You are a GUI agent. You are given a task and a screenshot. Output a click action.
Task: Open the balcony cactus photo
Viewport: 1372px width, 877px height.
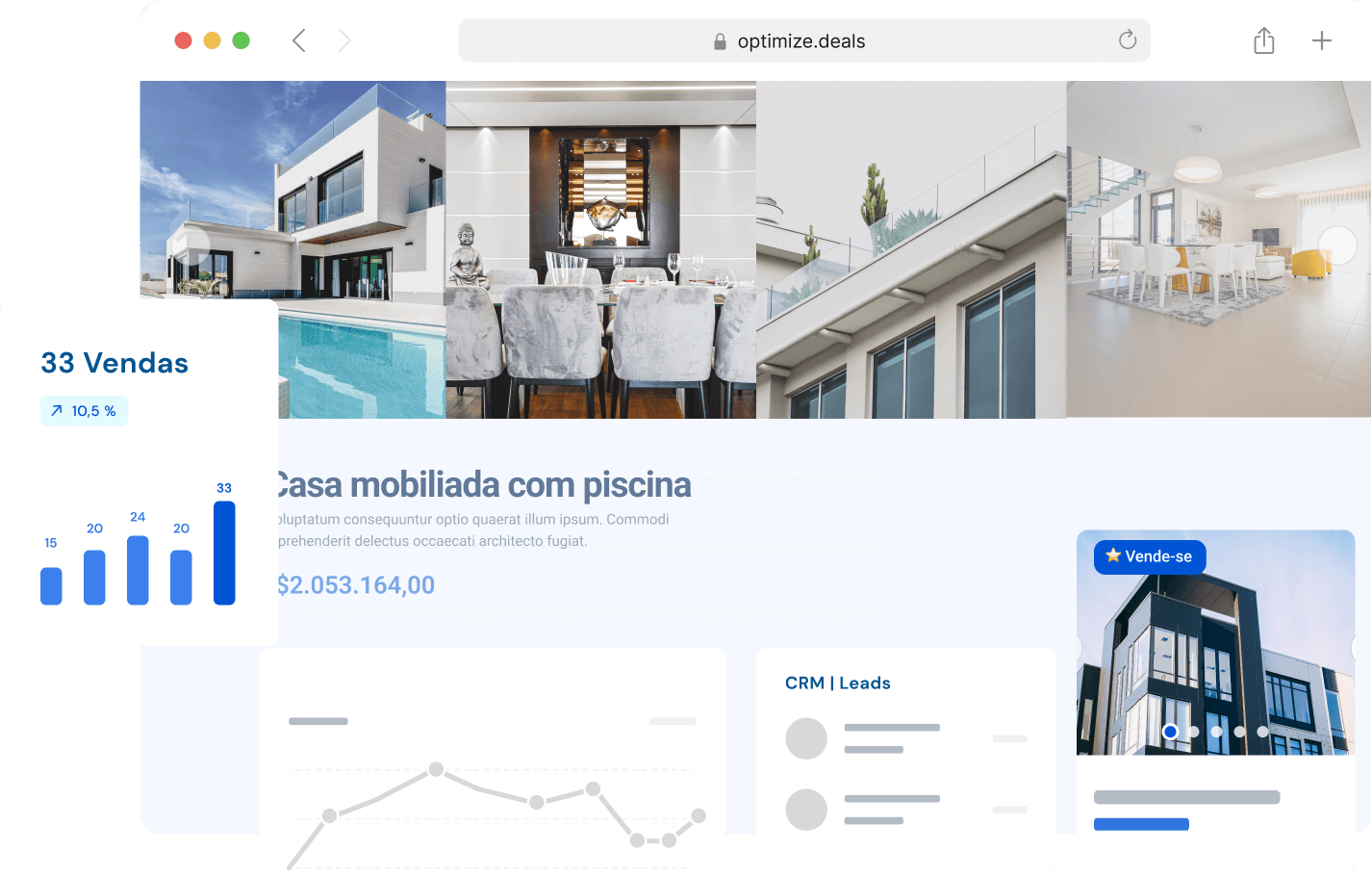tap(911, 249)
